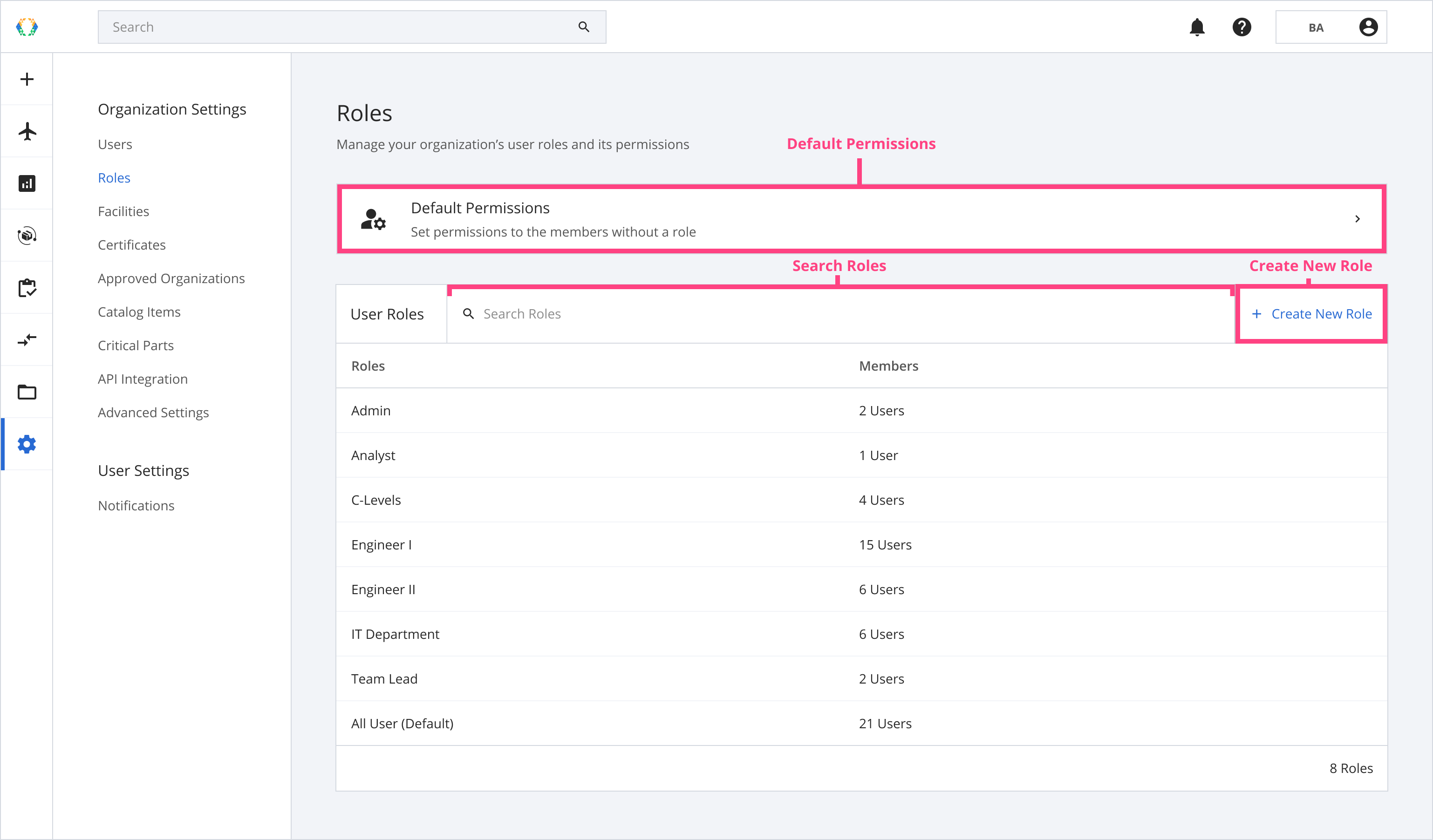Open the Default Permissions card title

click(x=480, y=208)
